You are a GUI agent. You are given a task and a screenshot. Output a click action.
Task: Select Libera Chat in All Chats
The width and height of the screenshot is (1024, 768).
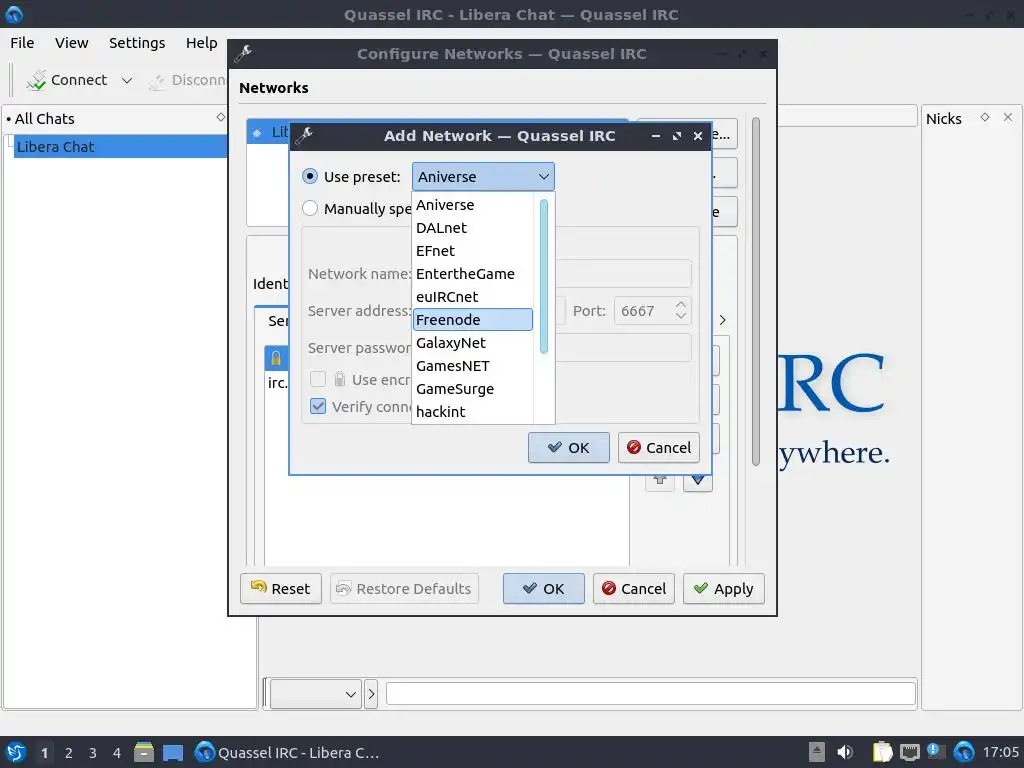click(120, 146)
